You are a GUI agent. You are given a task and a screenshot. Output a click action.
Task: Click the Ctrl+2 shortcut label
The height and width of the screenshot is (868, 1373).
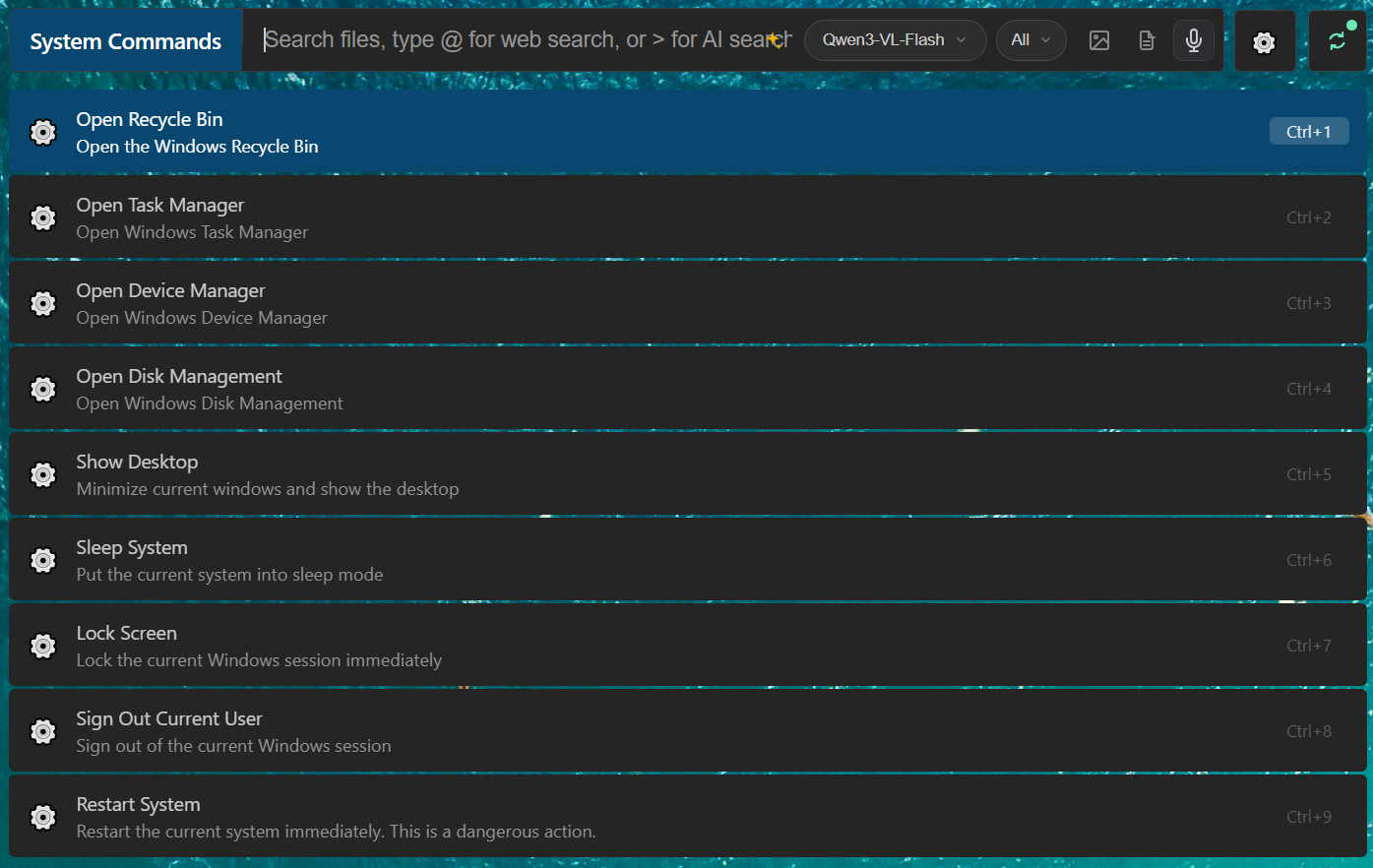[1309, 217]
